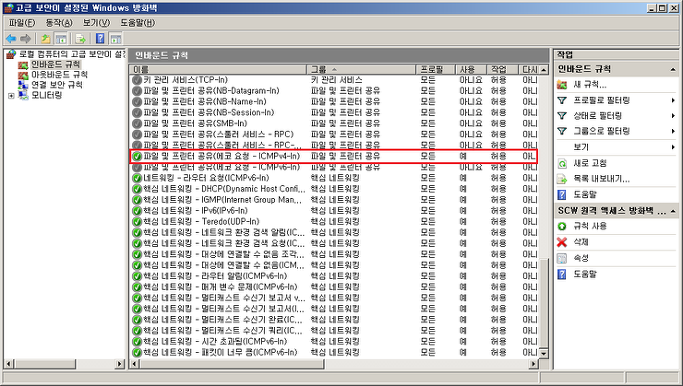The width and height of the screenshot is (683, 386).
Task: Click the green 규칙 사용 enable icon
Action: (x=562, y=226)
